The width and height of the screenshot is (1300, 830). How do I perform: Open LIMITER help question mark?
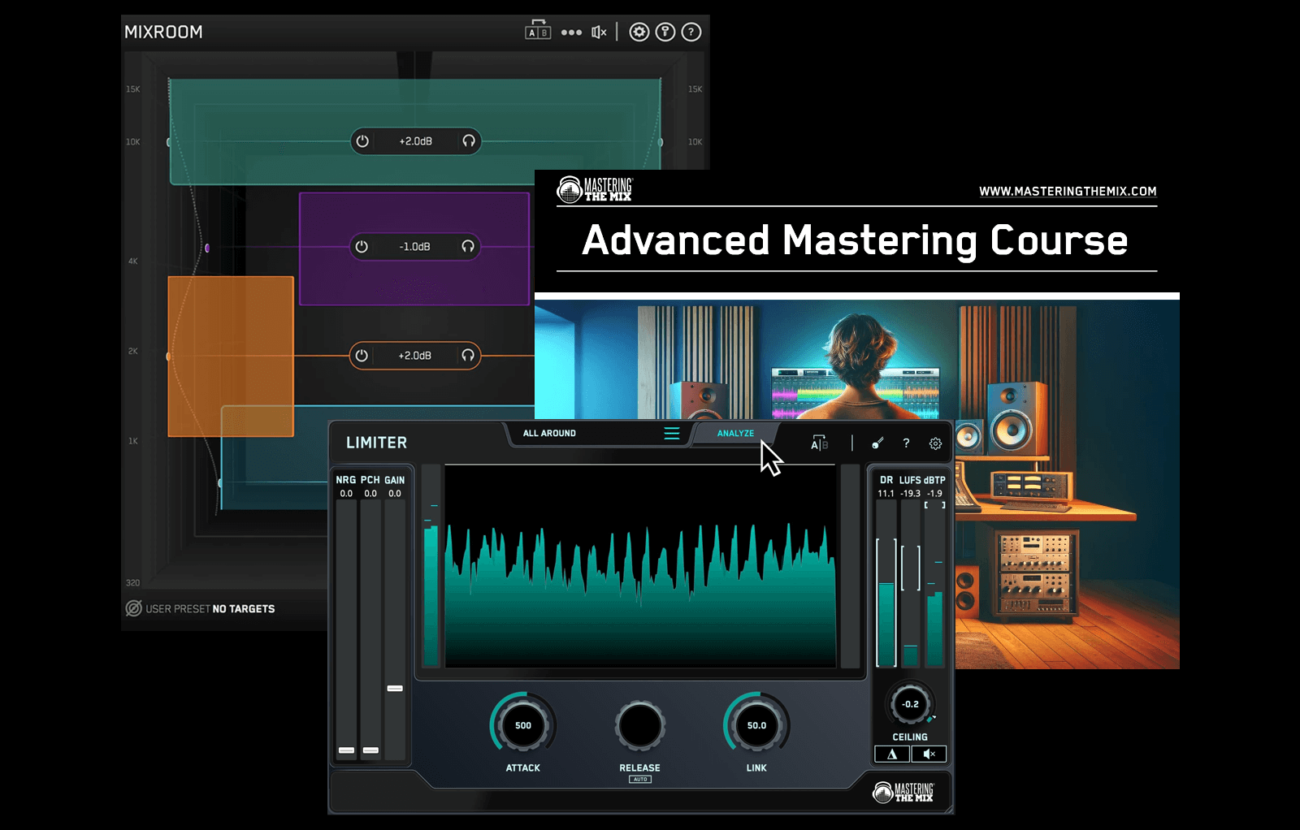pyautogui.click(x=905, y=443)
